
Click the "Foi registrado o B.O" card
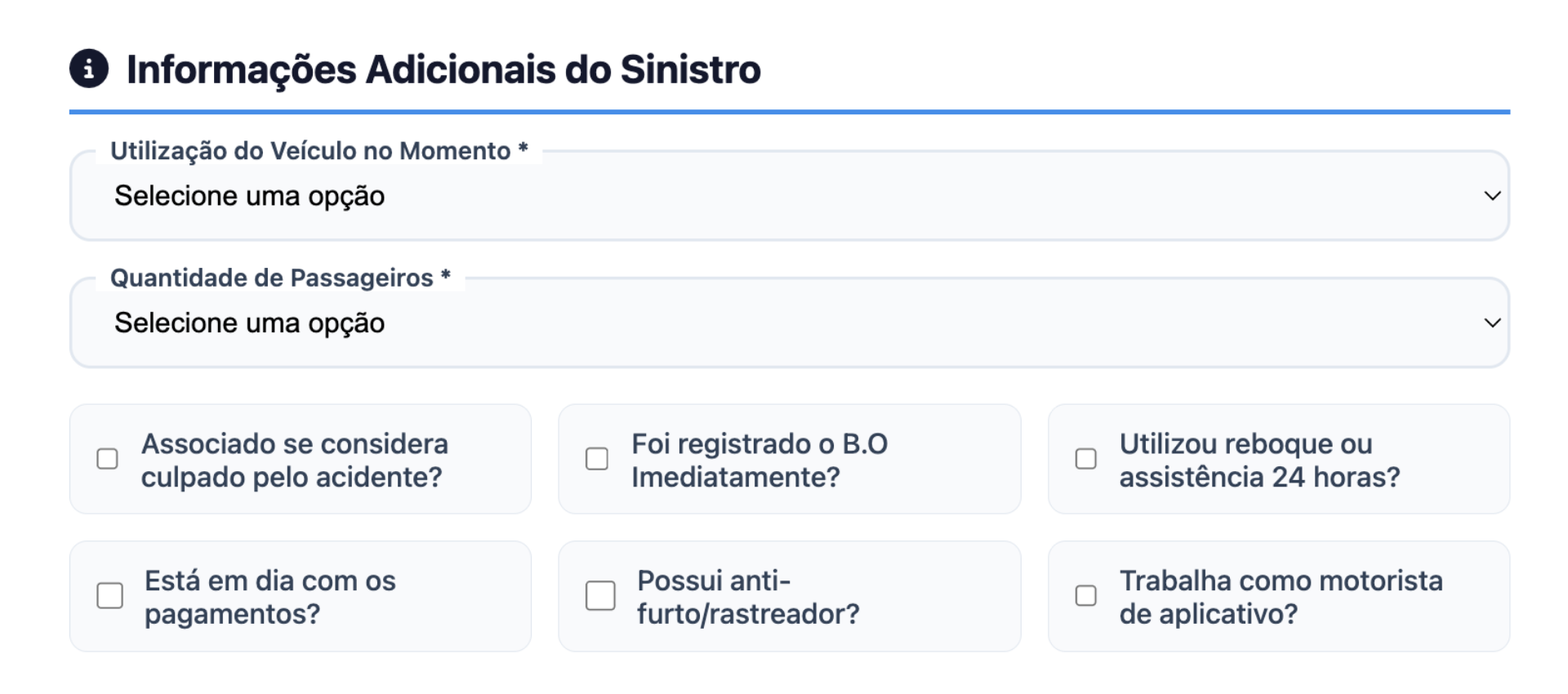(789, 460)
